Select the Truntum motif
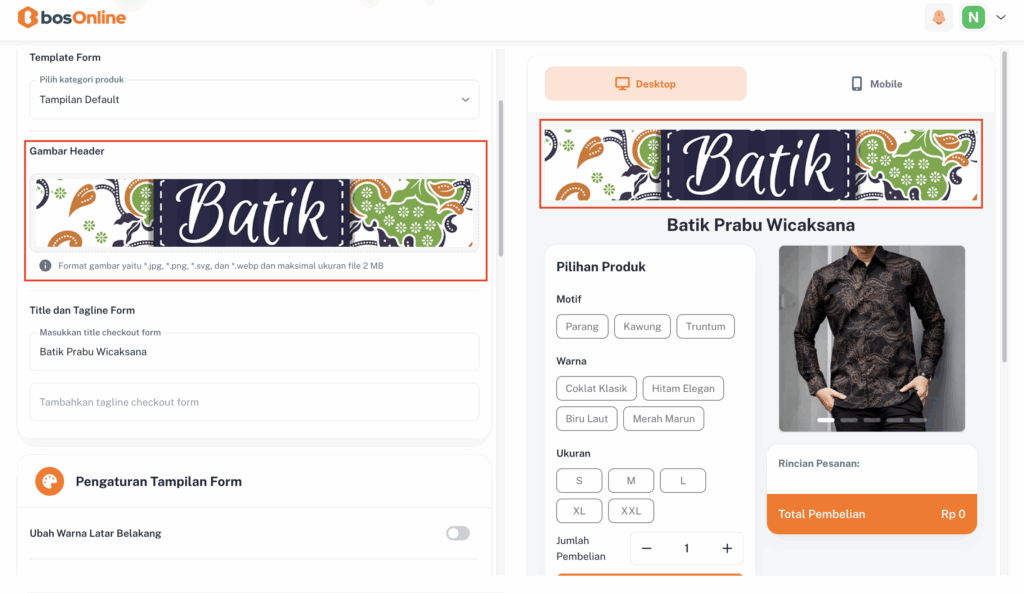The width and height of the screenshot is (1024, 593). pyautogui.click(x=705, y=327)
